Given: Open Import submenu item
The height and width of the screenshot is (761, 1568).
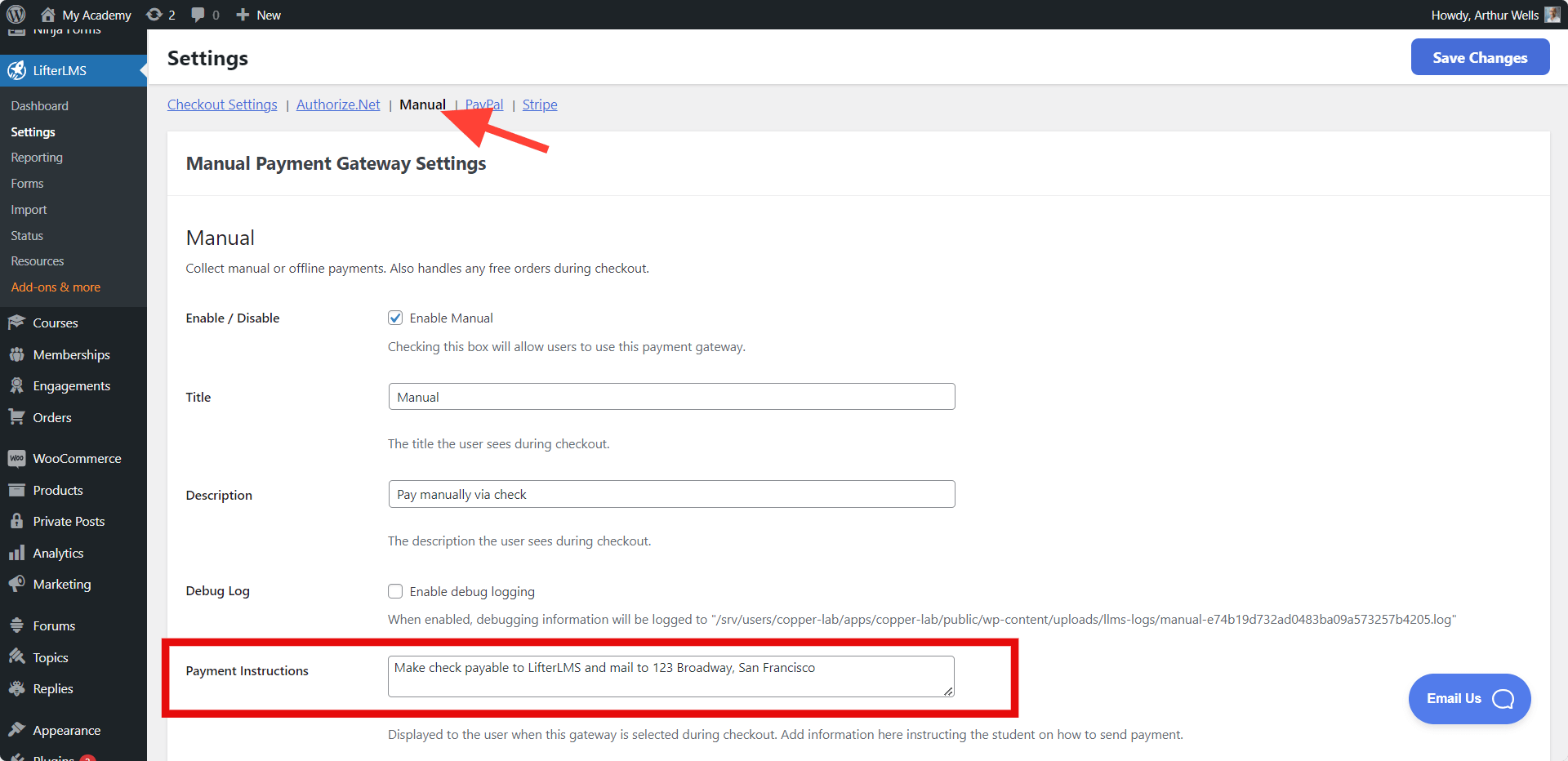Looking at the screenshot, I should point(29,210).
